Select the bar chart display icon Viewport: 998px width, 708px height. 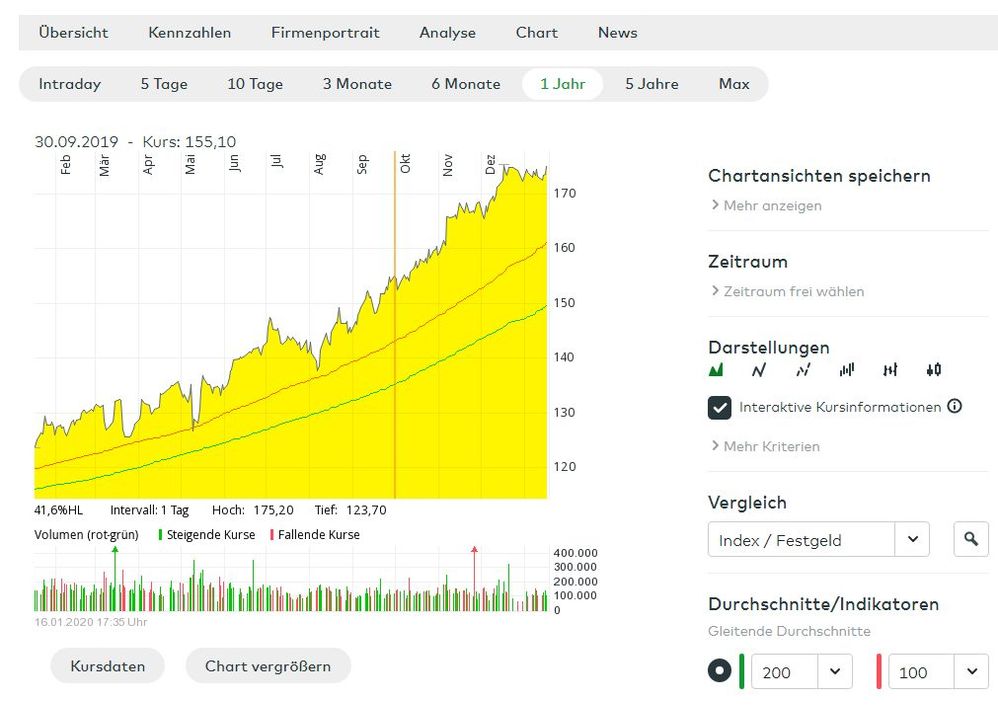[847, 370]
